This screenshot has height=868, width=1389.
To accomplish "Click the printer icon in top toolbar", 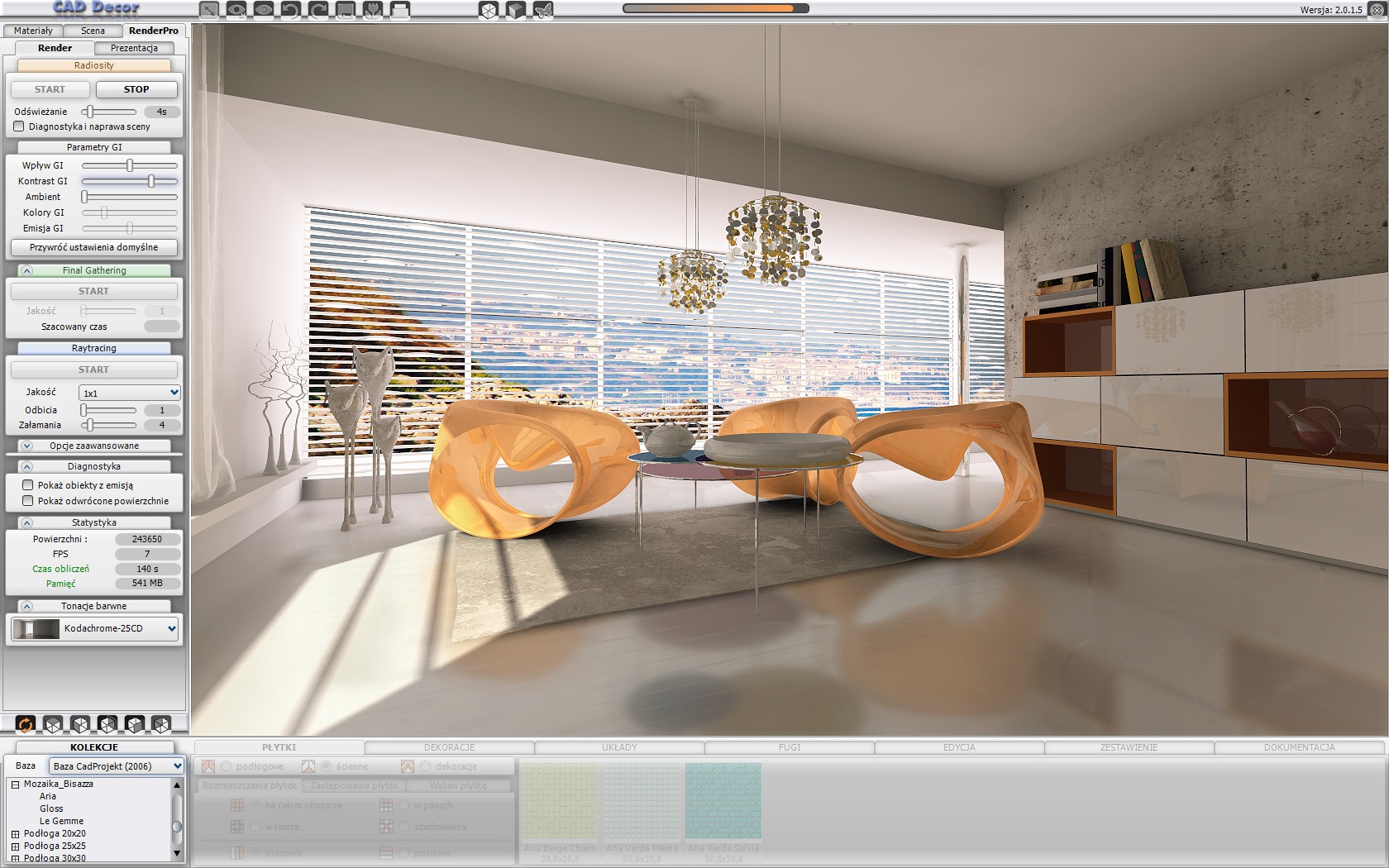I will 399,10.
